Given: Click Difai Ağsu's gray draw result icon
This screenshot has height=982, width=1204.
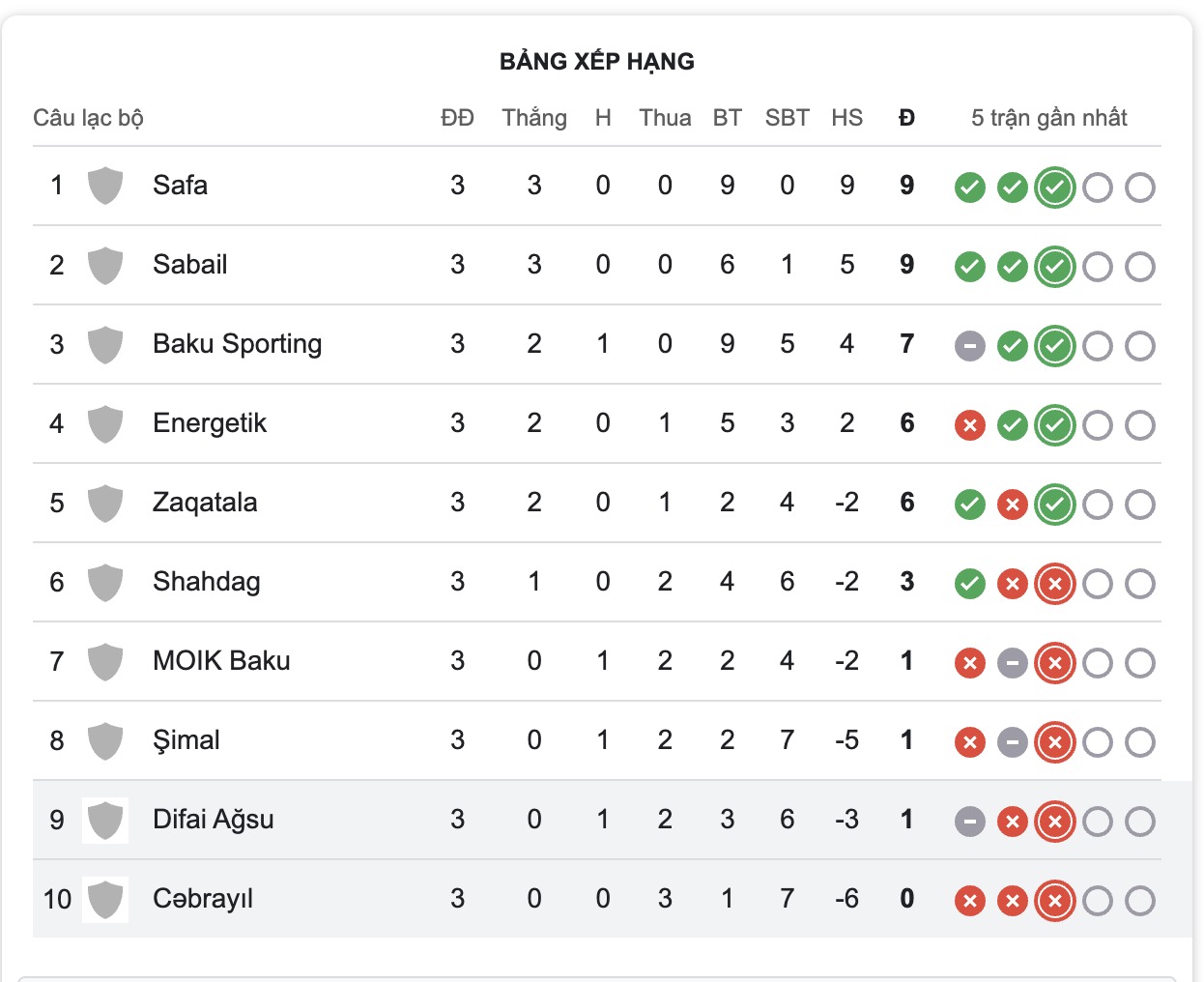Looking at the screenshot, I should [x=969, y=822].
